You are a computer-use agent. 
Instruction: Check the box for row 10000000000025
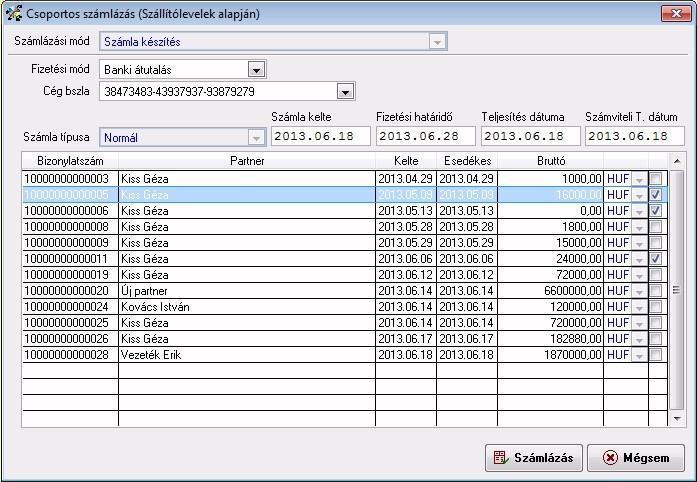click(656, 323)
